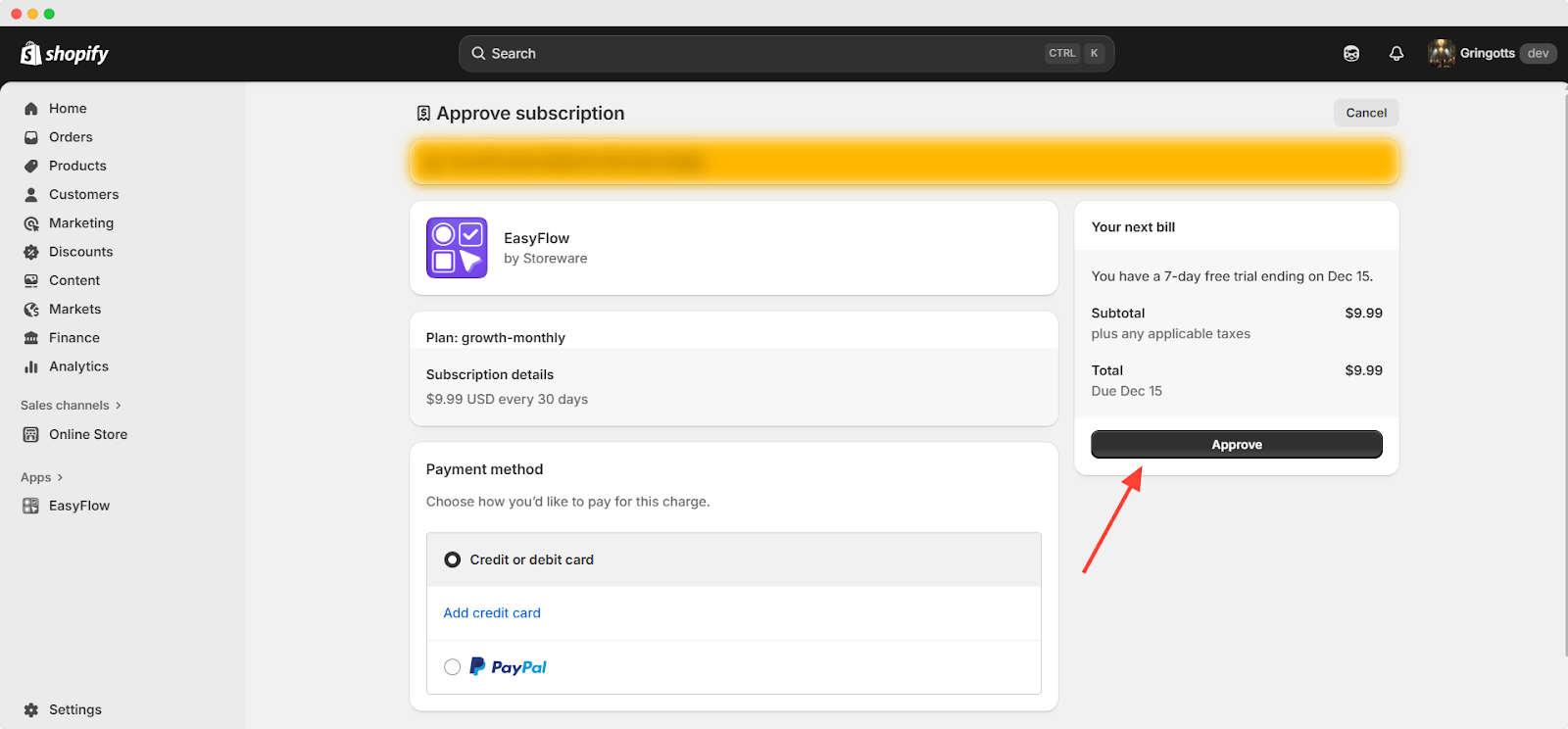
Task: Click the 'Payment method' heading
Action: pos(484,469)
